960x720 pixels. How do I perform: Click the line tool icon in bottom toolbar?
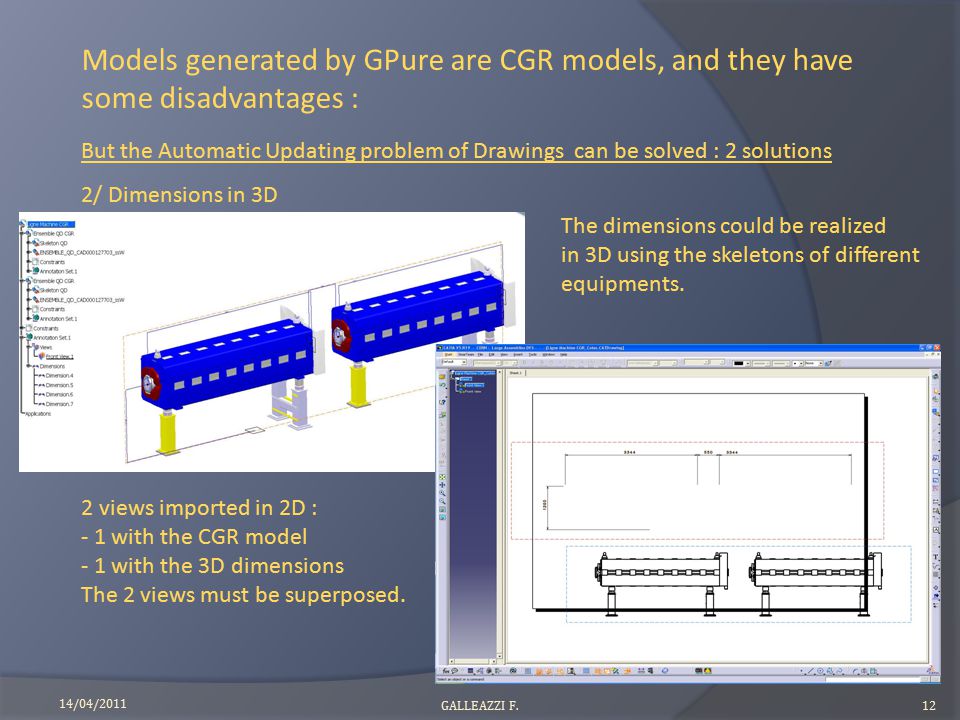[x=811, y=671]
